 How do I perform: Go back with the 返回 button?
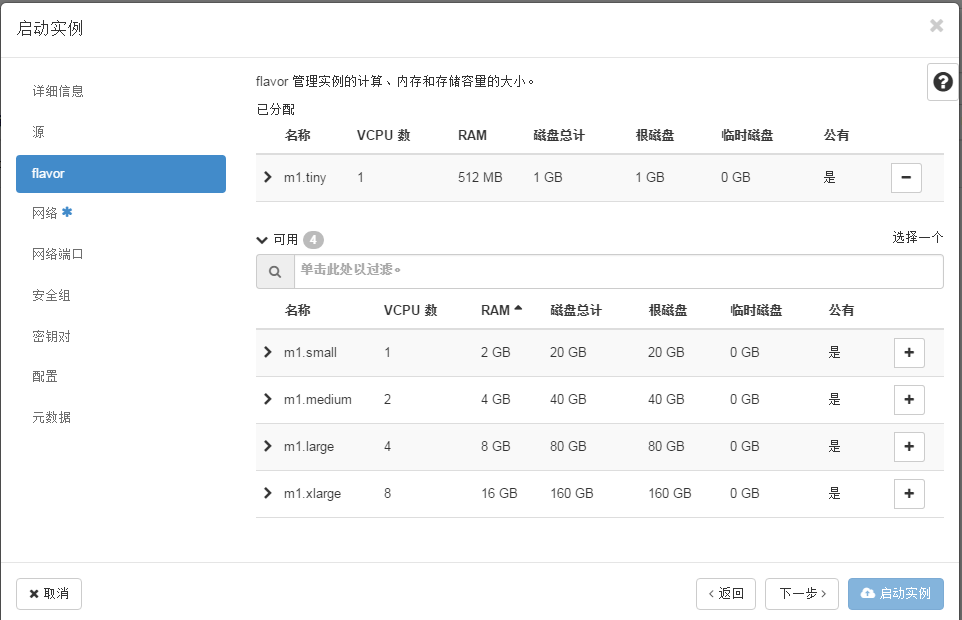tap(726, 594)
